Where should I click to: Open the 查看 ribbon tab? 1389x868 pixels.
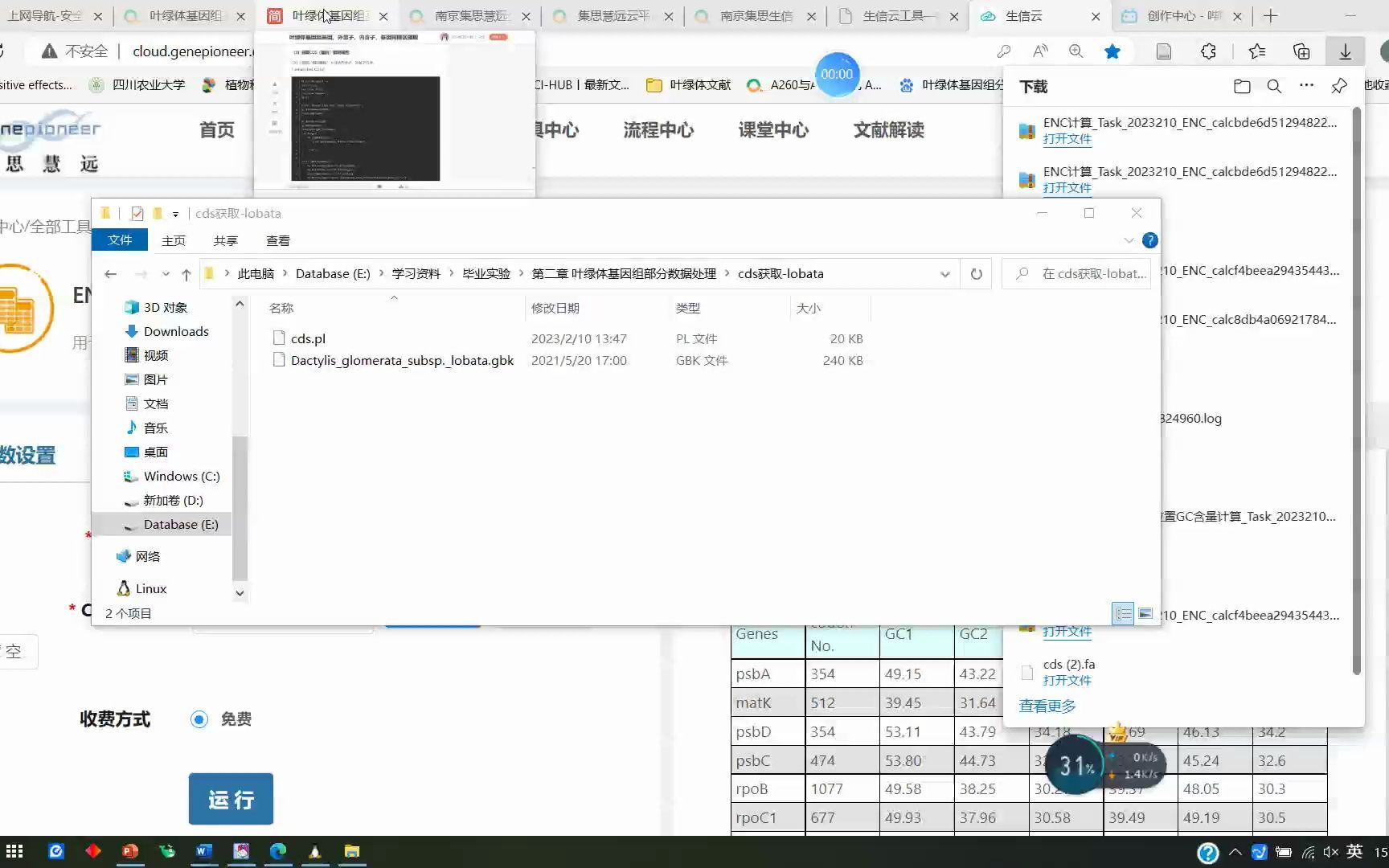(278, 240)
